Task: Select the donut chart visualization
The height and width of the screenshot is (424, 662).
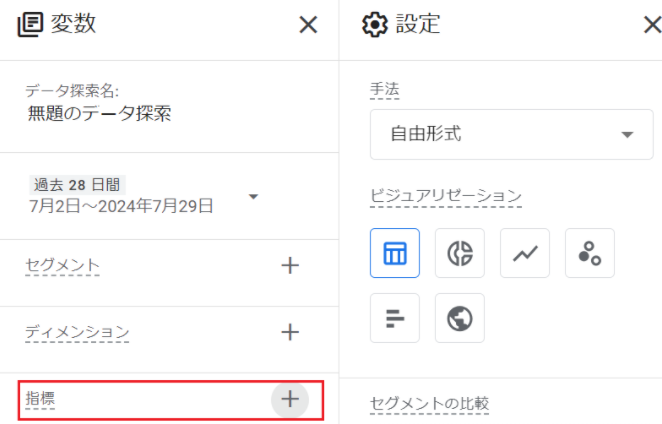Action: pyautogui.click(x=460, y=253)
